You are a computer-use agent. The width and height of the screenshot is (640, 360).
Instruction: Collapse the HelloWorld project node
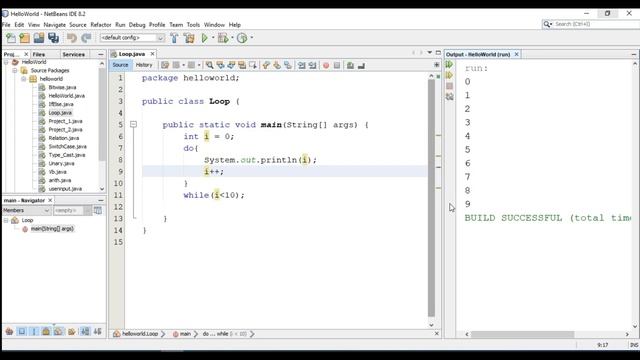point(6,62)
